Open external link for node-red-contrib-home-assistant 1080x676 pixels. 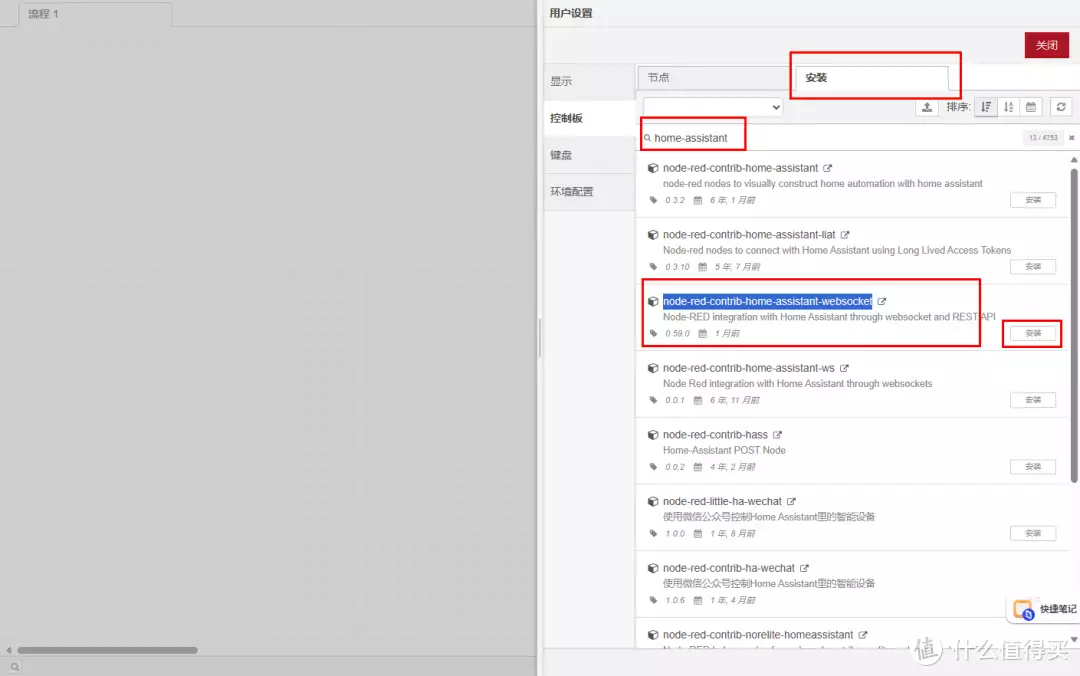tap(827, 168)
